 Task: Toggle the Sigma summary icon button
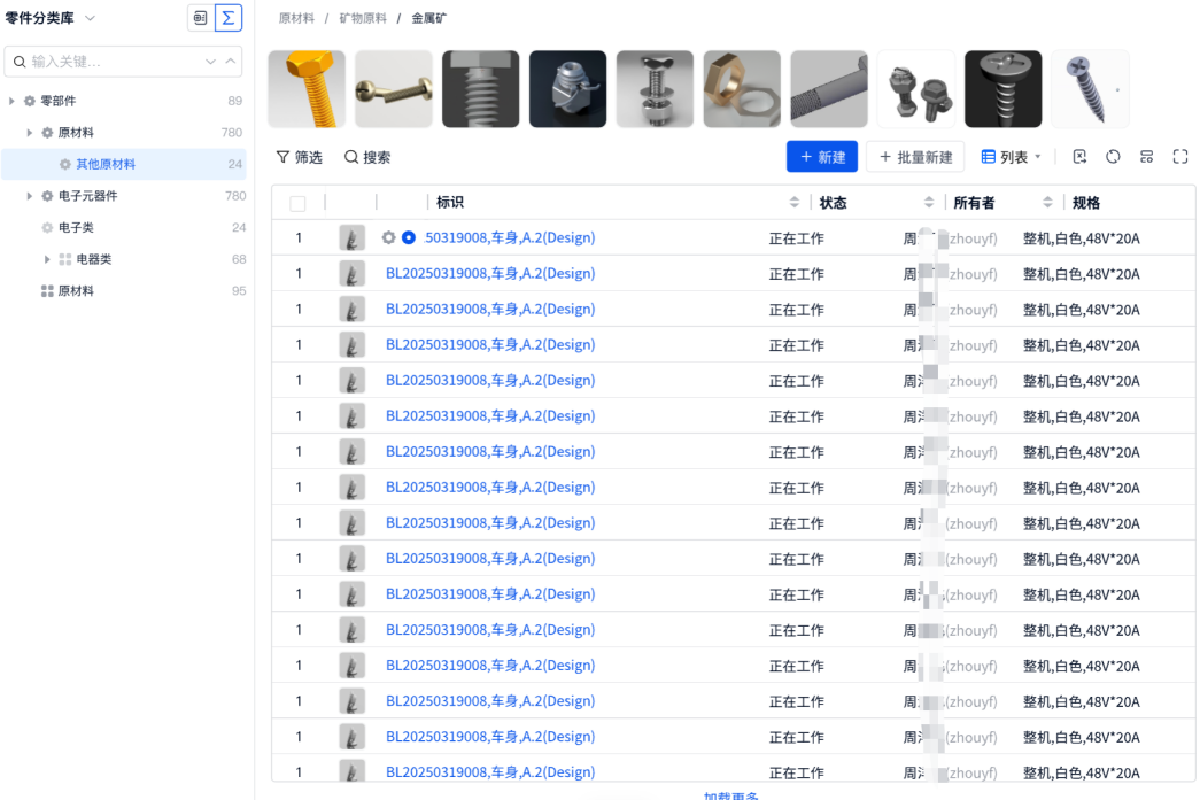click(228, 18)
